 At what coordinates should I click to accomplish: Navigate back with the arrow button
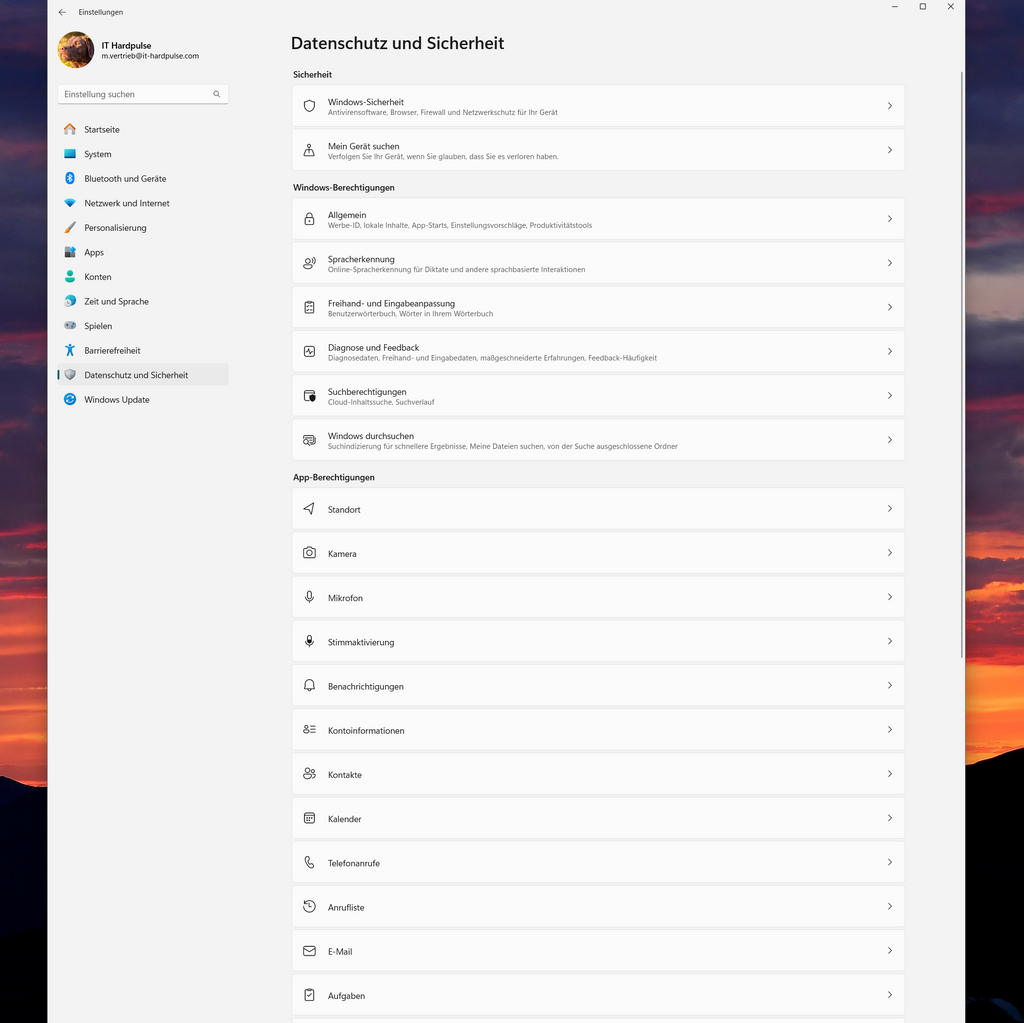tap(63, 12)
